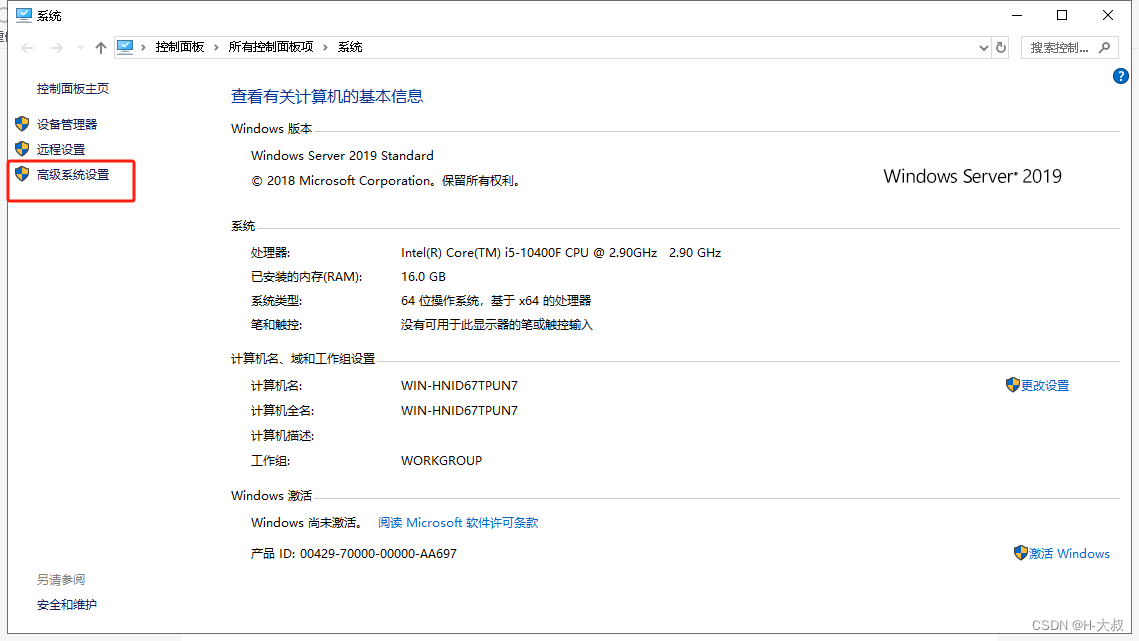Maximize the 系统 window

click(x=1062, y=15)
